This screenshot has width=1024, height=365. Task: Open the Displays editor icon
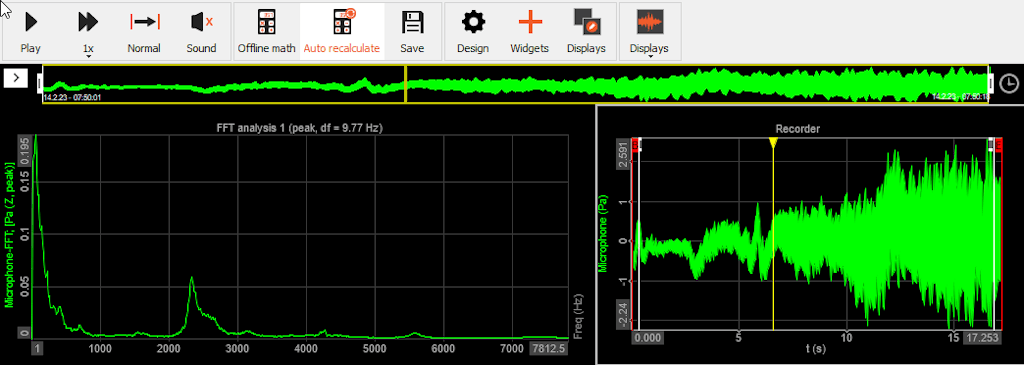point(586,31)
